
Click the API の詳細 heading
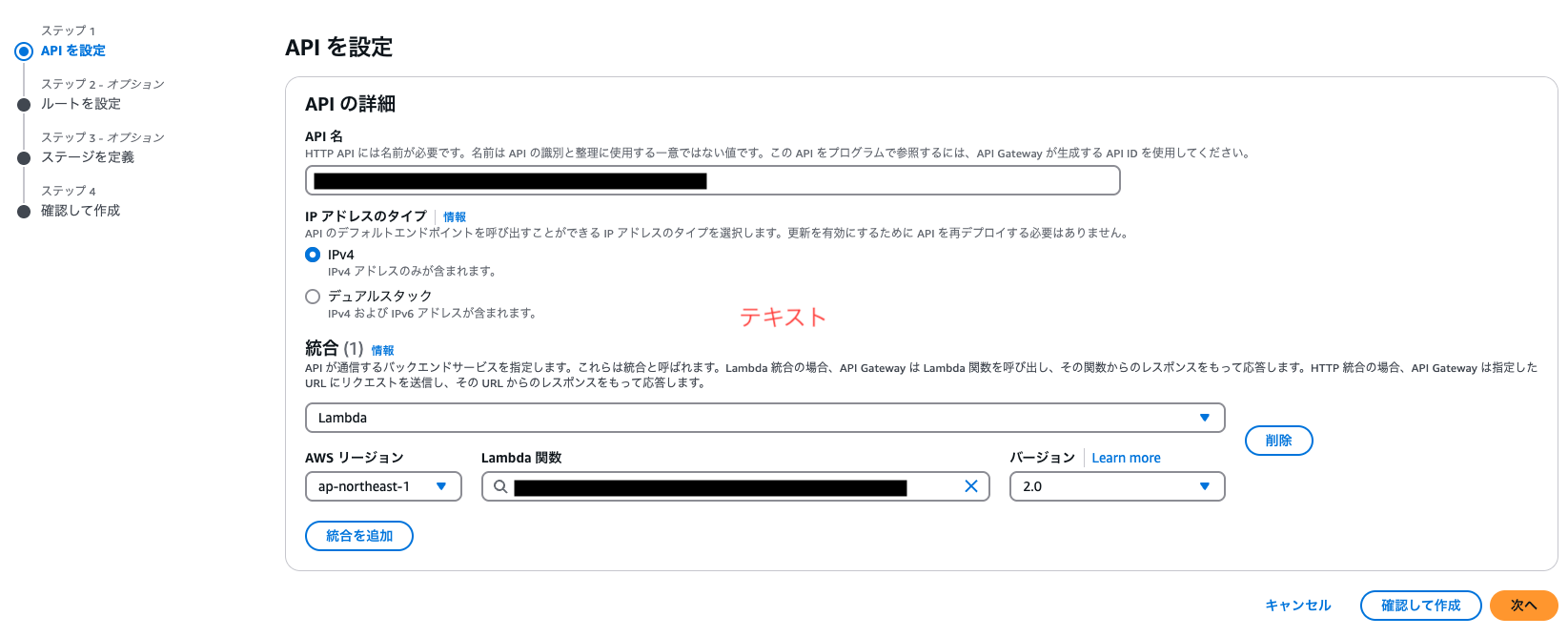[x=350, y=104]
